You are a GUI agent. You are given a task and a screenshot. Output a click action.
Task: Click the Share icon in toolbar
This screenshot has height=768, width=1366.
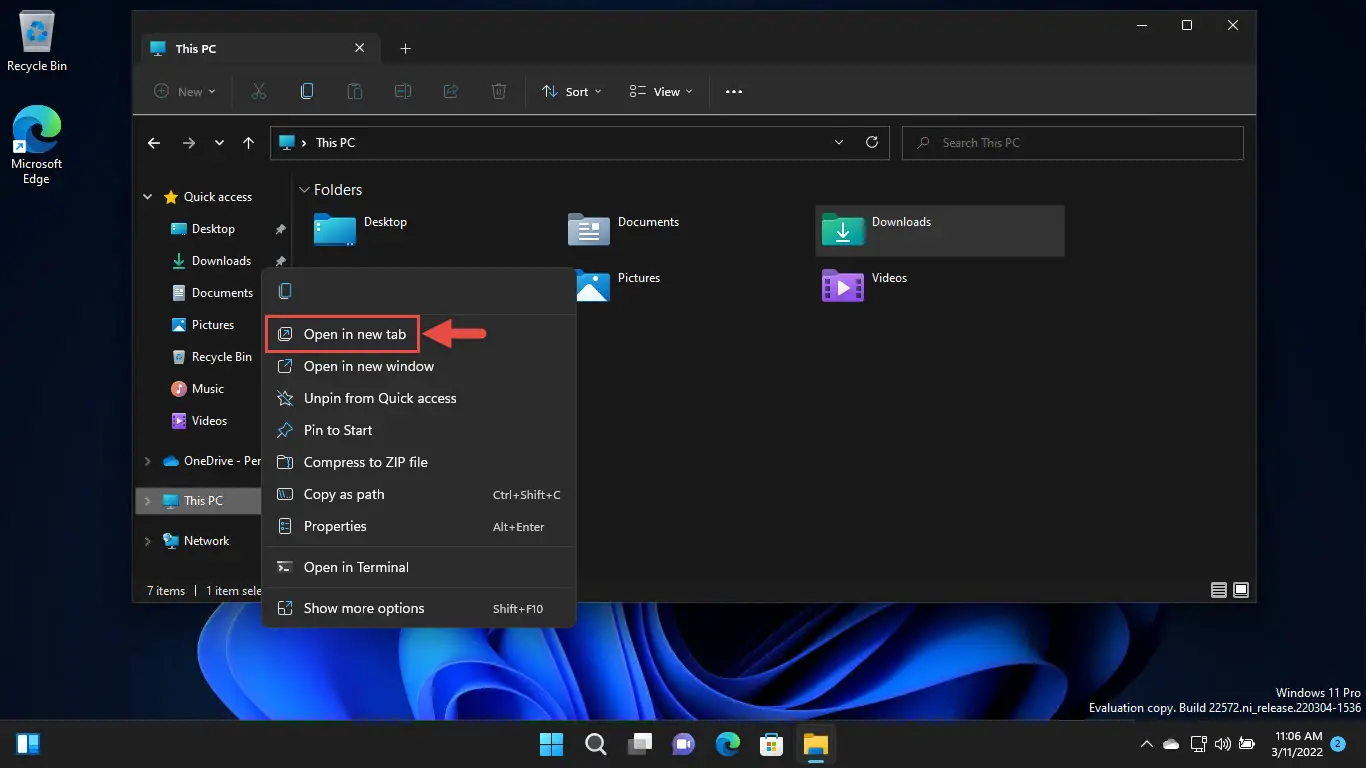451,91
